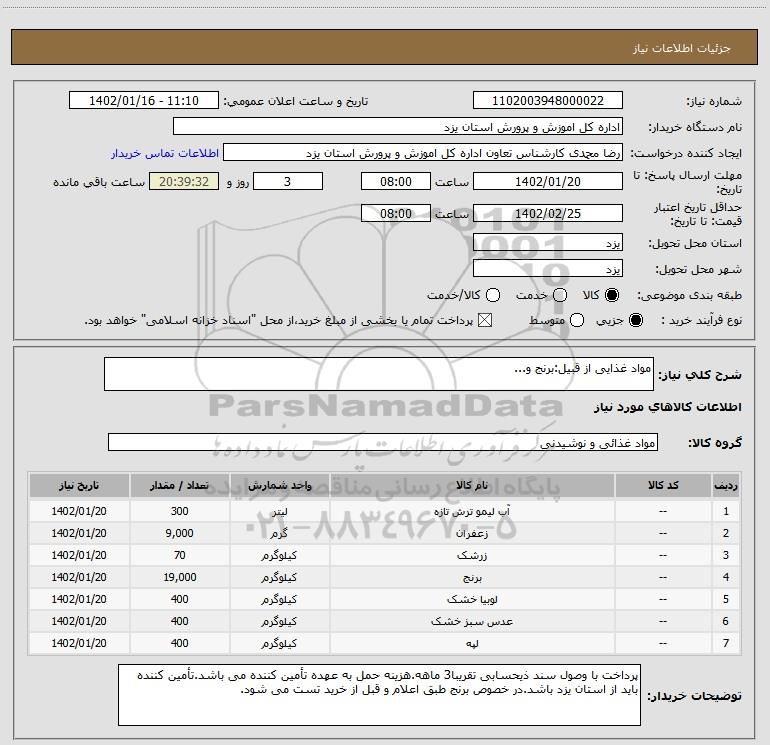Click the شماره نیاز field 1102003948000022
Screen dimensions: 770x745
(548, 101)
